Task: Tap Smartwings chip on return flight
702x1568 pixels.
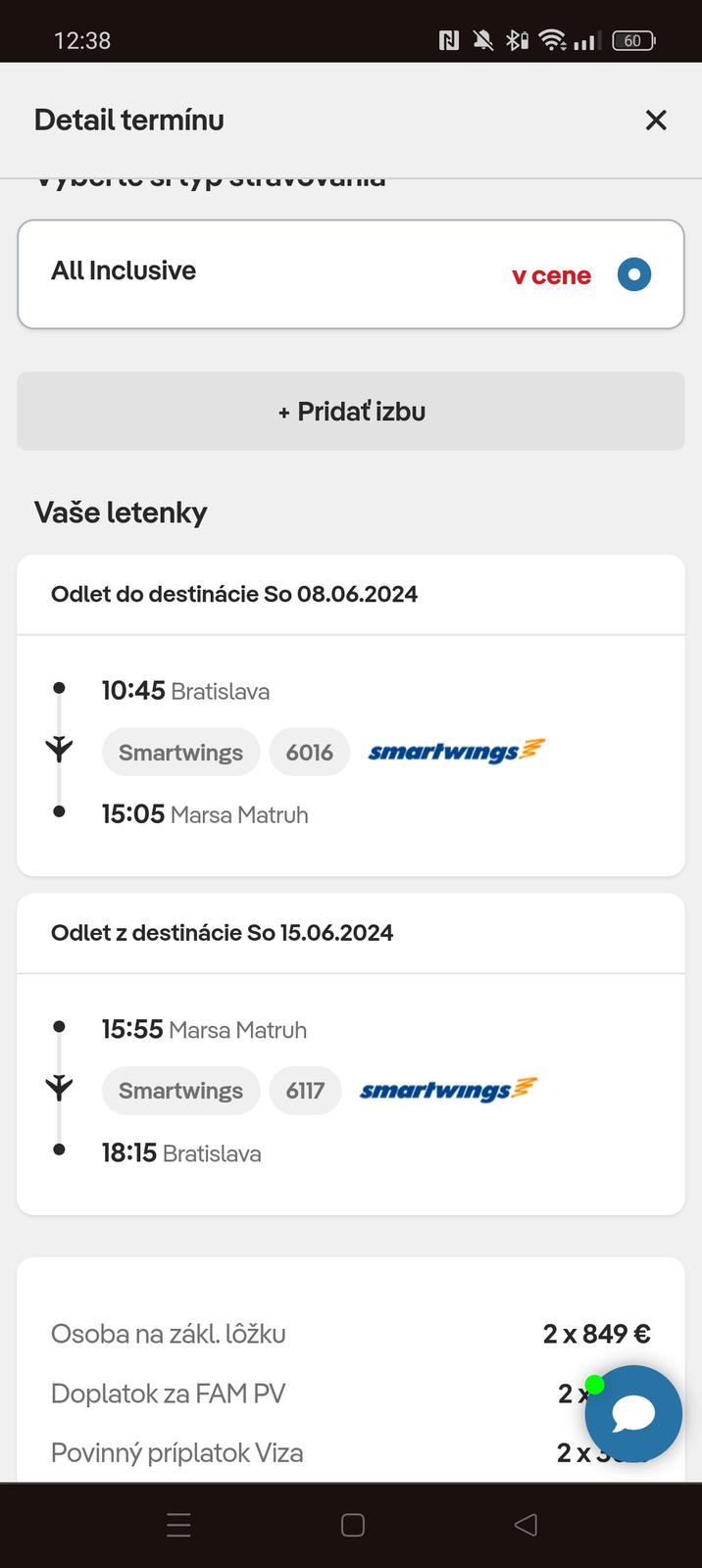Action: pyautogui.click(x=180, y=1091)
